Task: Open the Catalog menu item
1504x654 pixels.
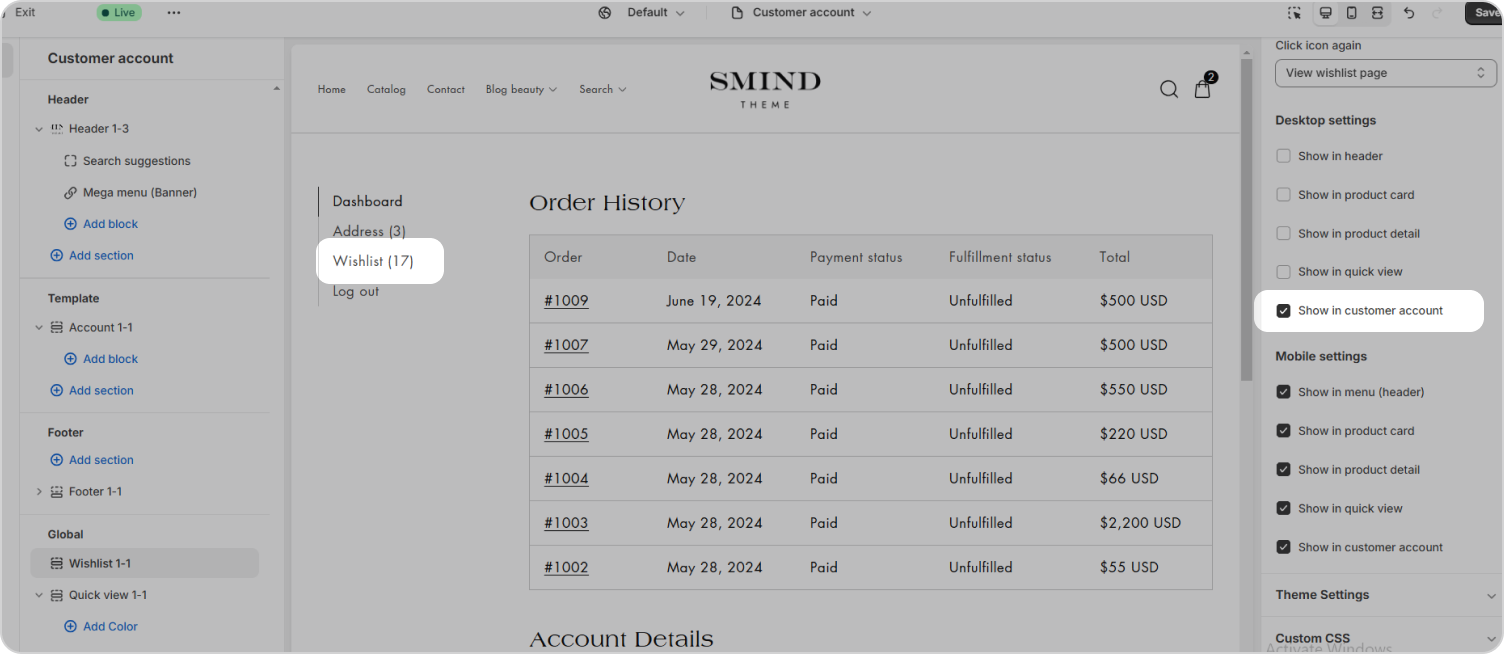Action: point(386,89)
